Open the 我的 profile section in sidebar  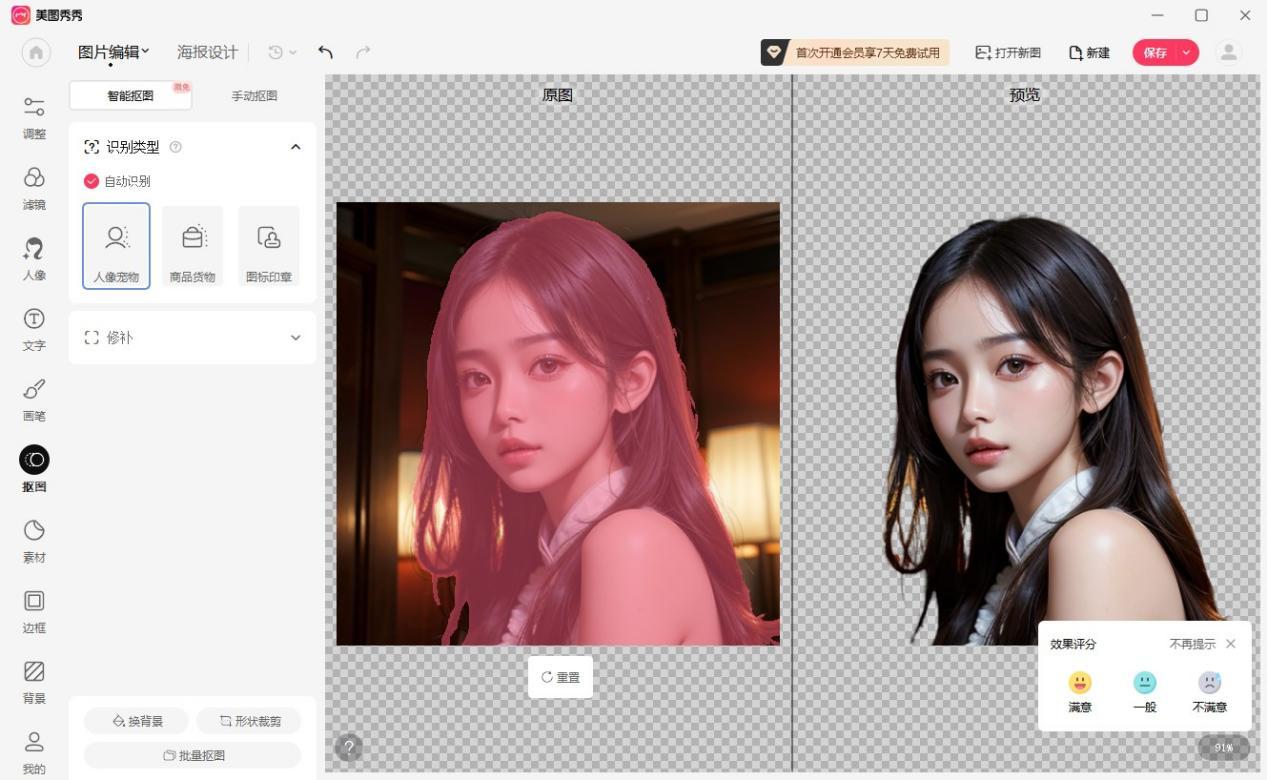point(34,752)
